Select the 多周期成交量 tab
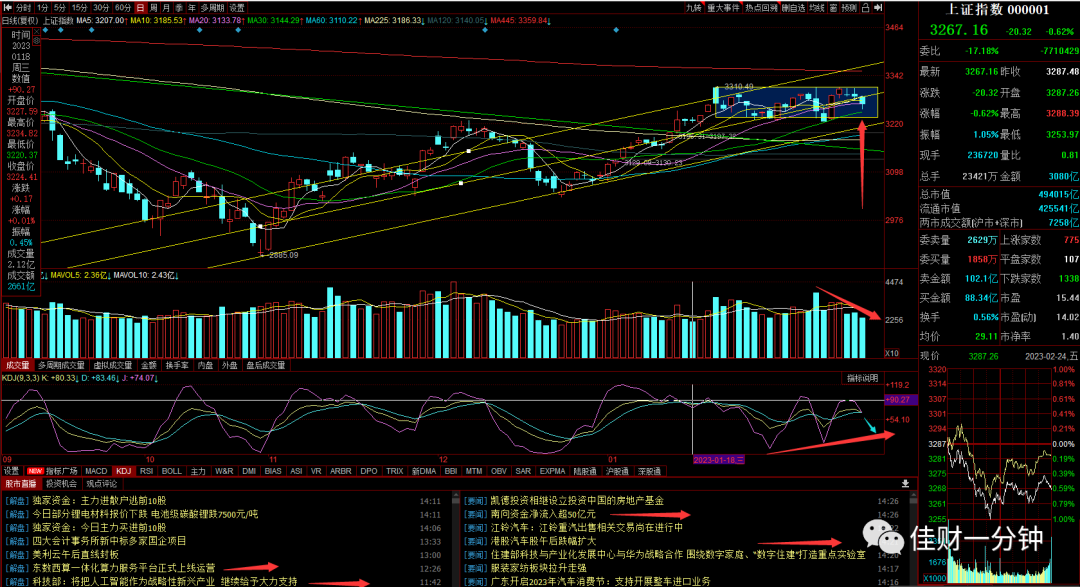Screen dimensions: 1080x587 [x=61, y=365]
